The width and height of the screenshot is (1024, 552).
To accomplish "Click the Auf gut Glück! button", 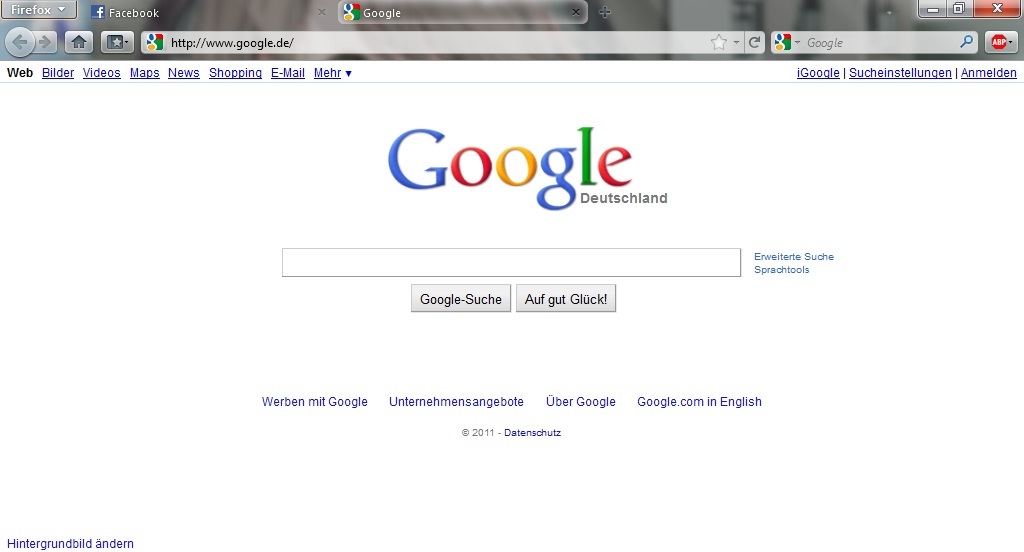I will 566,299.
